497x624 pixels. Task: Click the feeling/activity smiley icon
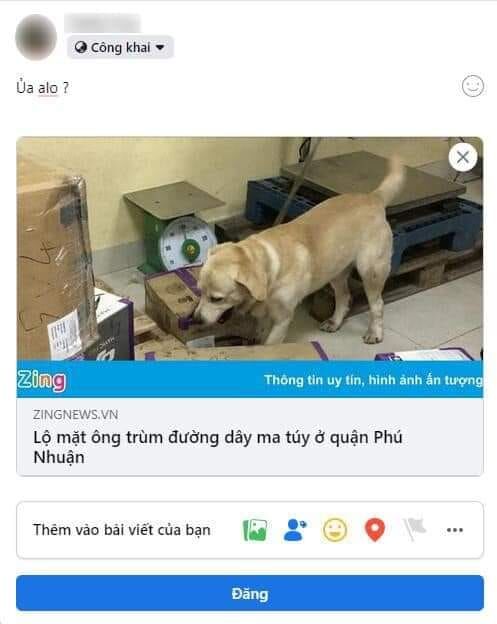(x=335, y=530)
